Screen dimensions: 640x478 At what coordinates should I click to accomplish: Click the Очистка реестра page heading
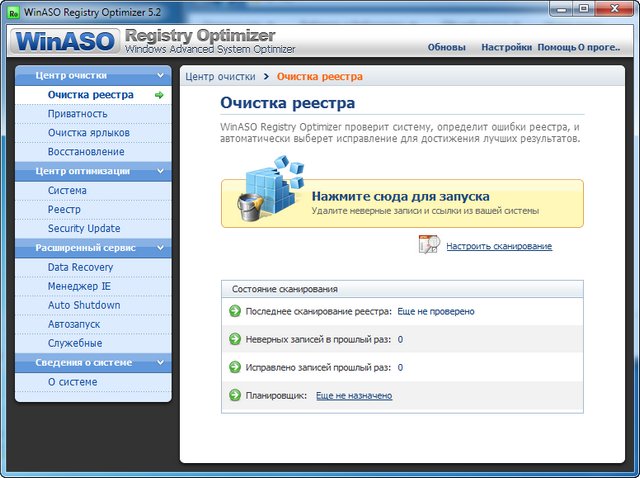[287, 103]
